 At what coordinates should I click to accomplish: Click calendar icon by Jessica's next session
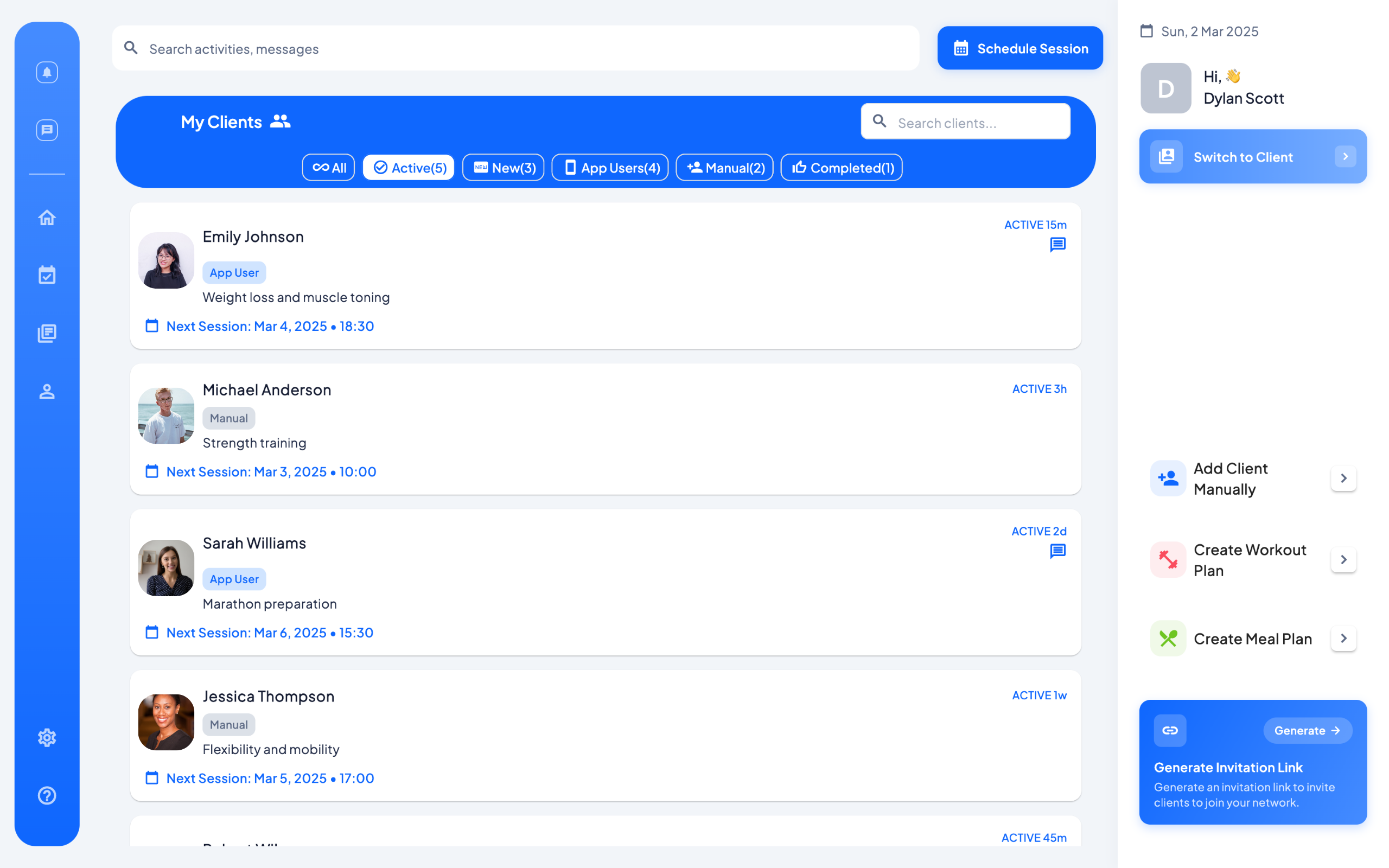tap(151, 778)
